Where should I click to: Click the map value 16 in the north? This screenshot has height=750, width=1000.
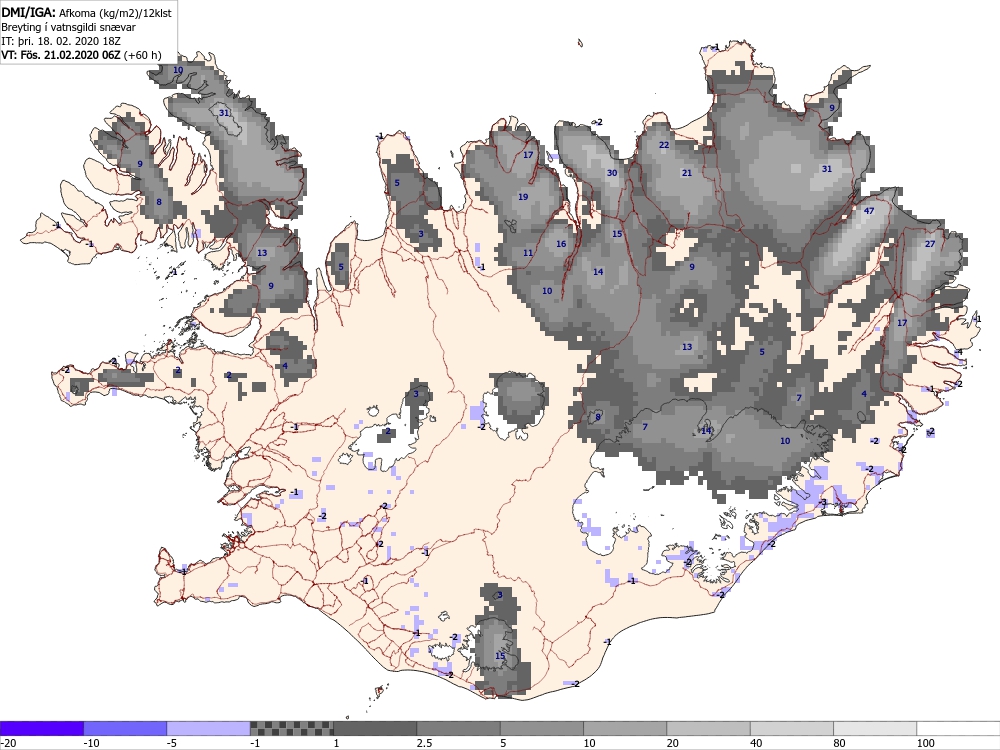click(x=561, y=244)
